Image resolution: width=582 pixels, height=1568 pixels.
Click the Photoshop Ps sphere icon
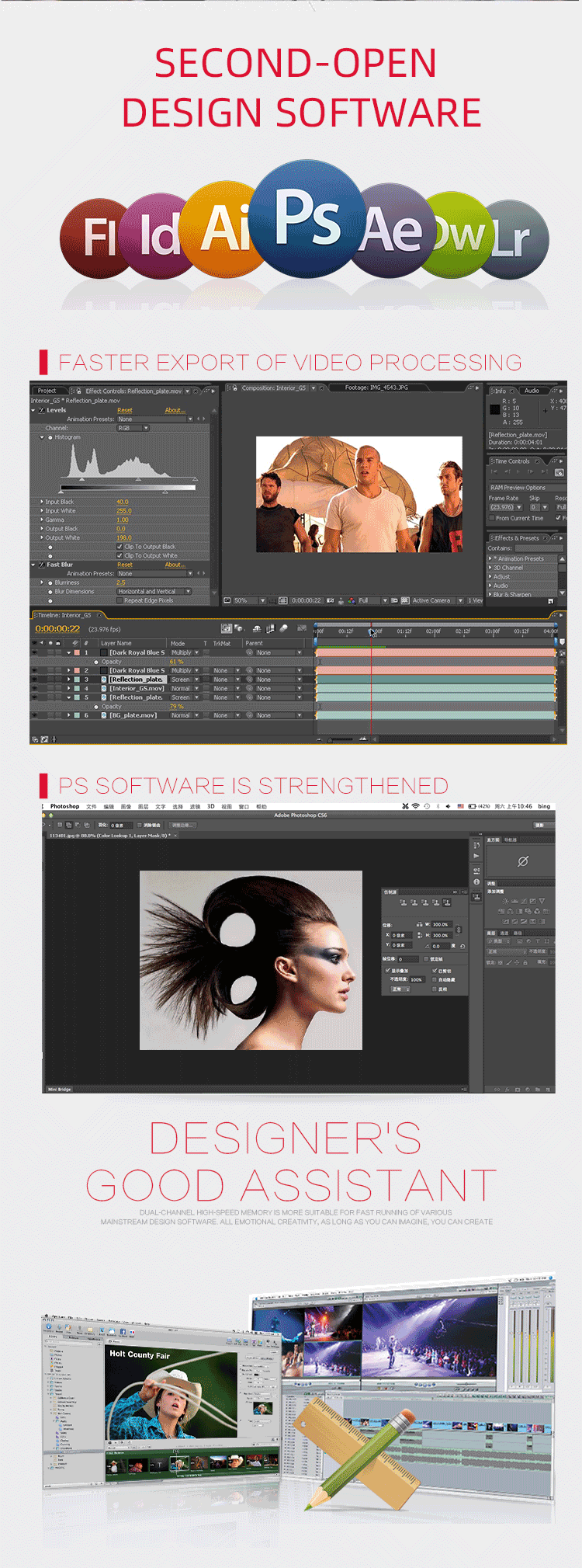coord(308,219)
